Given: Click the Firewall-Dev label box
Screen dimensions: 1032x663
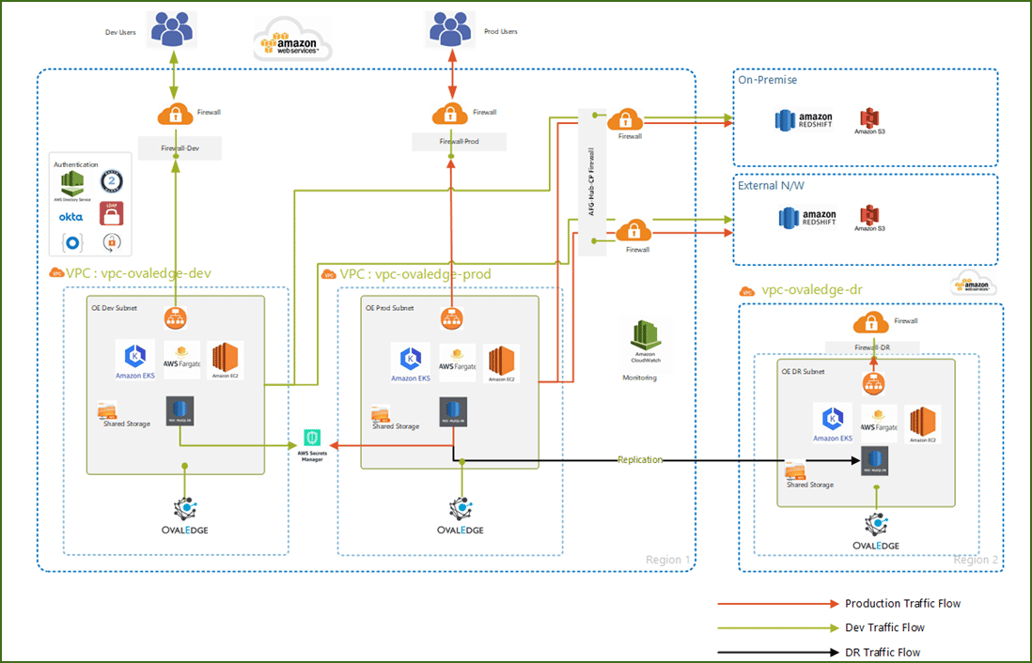Looking at the screenshot, I should tap(178, 147).
